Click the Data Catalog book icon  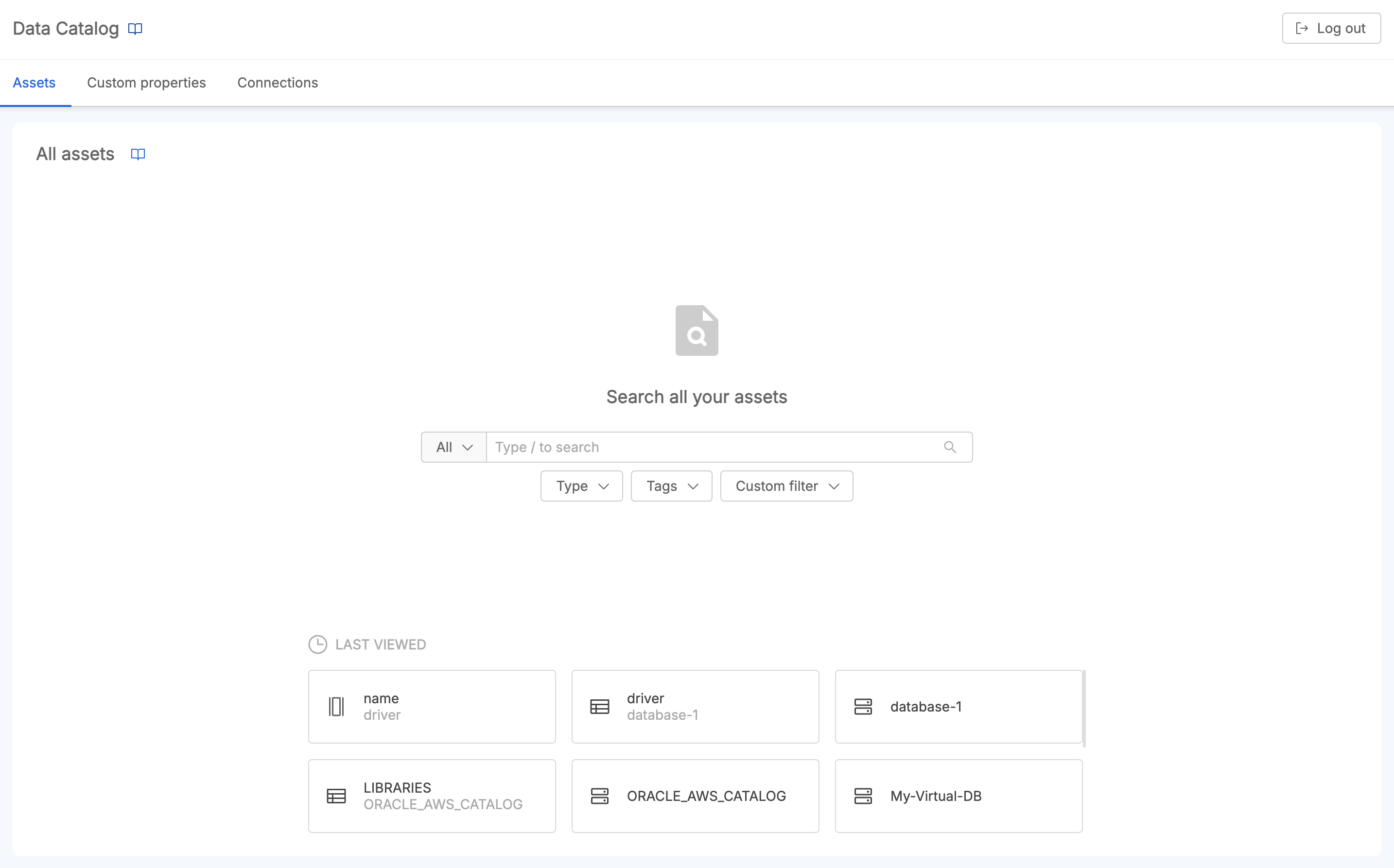pos(135,29)
